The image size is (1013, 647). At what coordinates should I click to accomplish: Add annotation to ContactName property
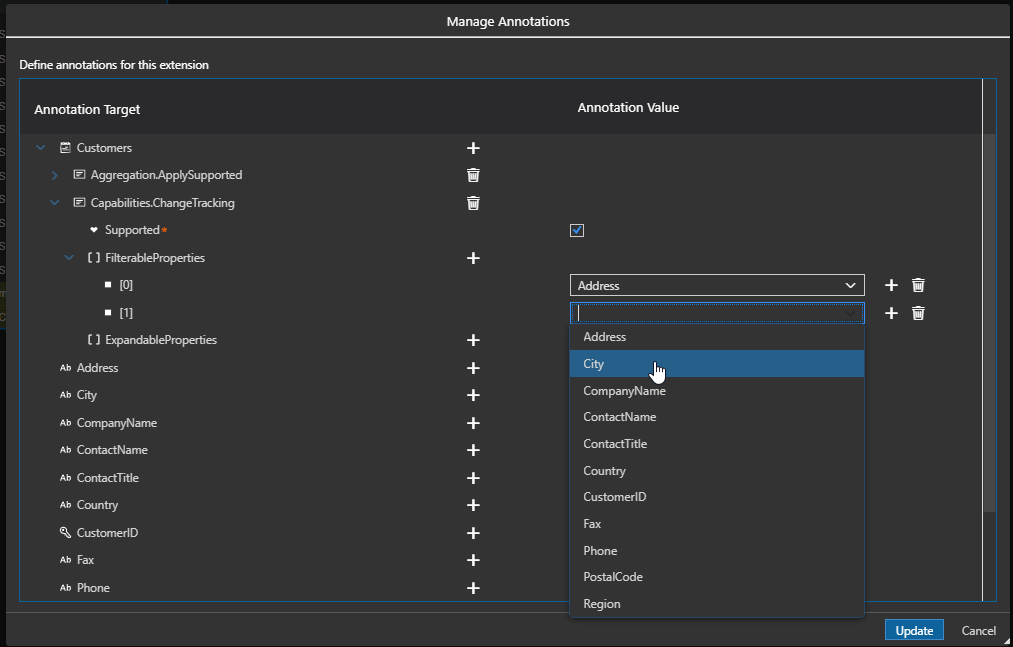coord(473,450)
